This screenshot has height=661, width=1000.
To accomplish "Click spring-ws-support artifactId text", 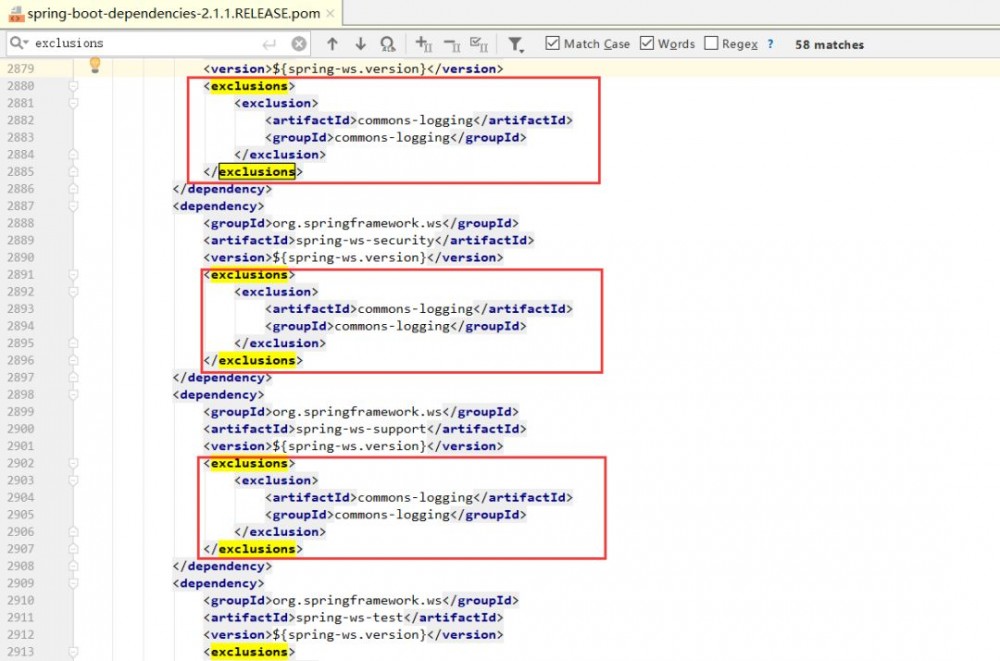I will 361,429.
